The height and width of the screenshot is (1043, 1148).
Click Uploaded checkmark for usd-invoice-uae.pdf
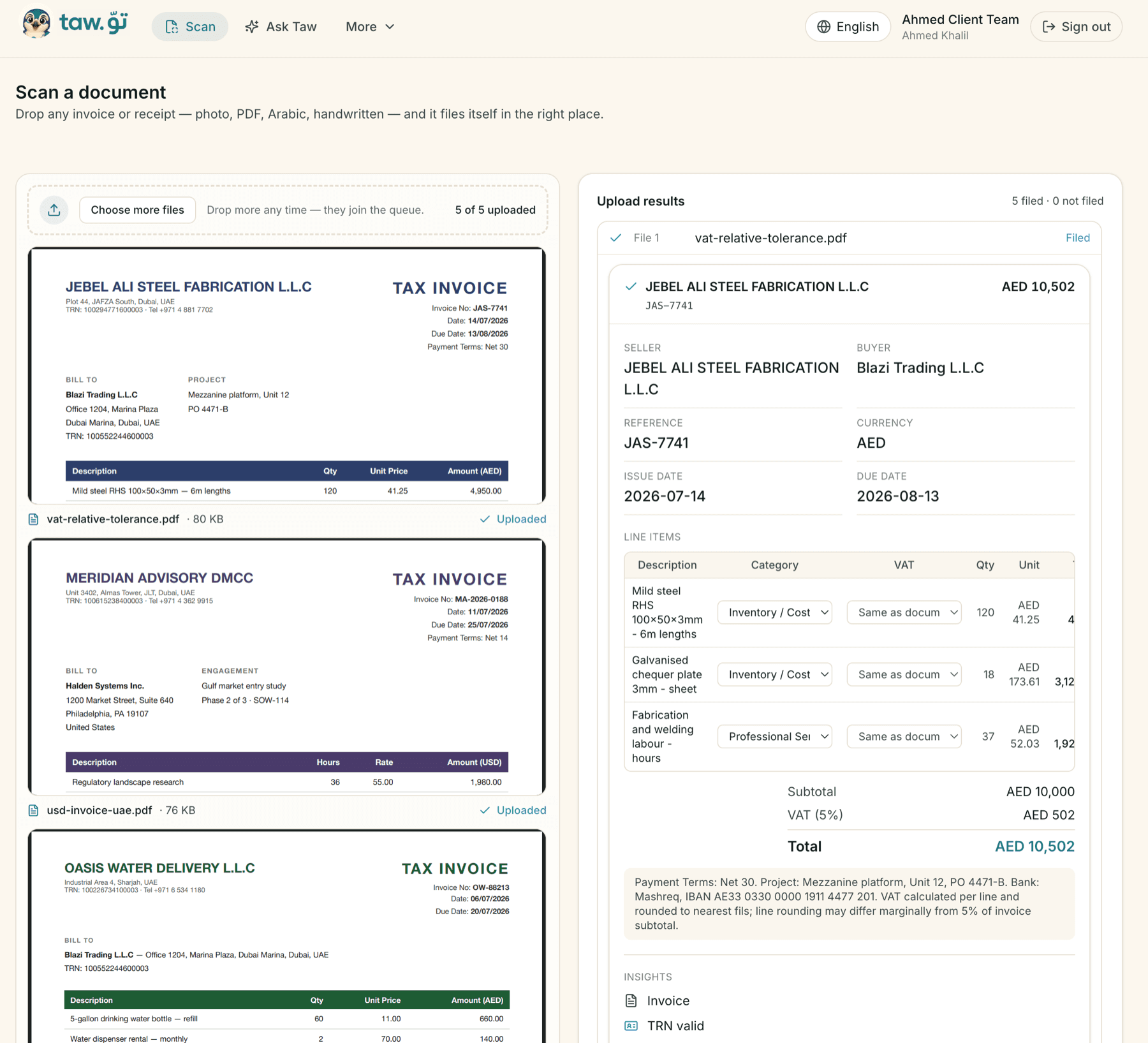coord(485,810)
